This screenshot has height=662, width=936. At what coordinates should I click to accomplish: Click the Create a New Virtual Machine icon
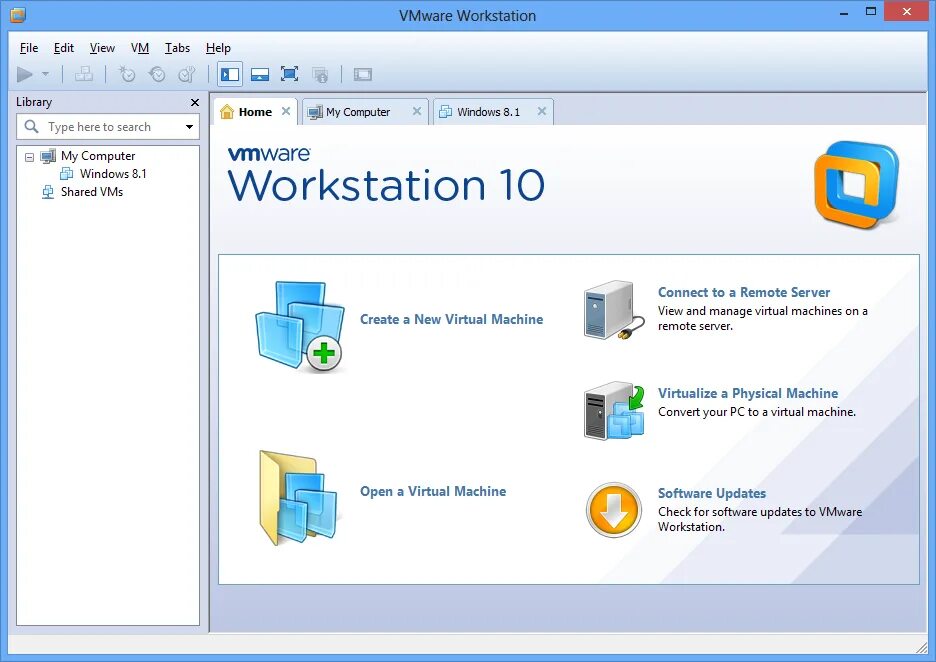(x=300, y=326)
